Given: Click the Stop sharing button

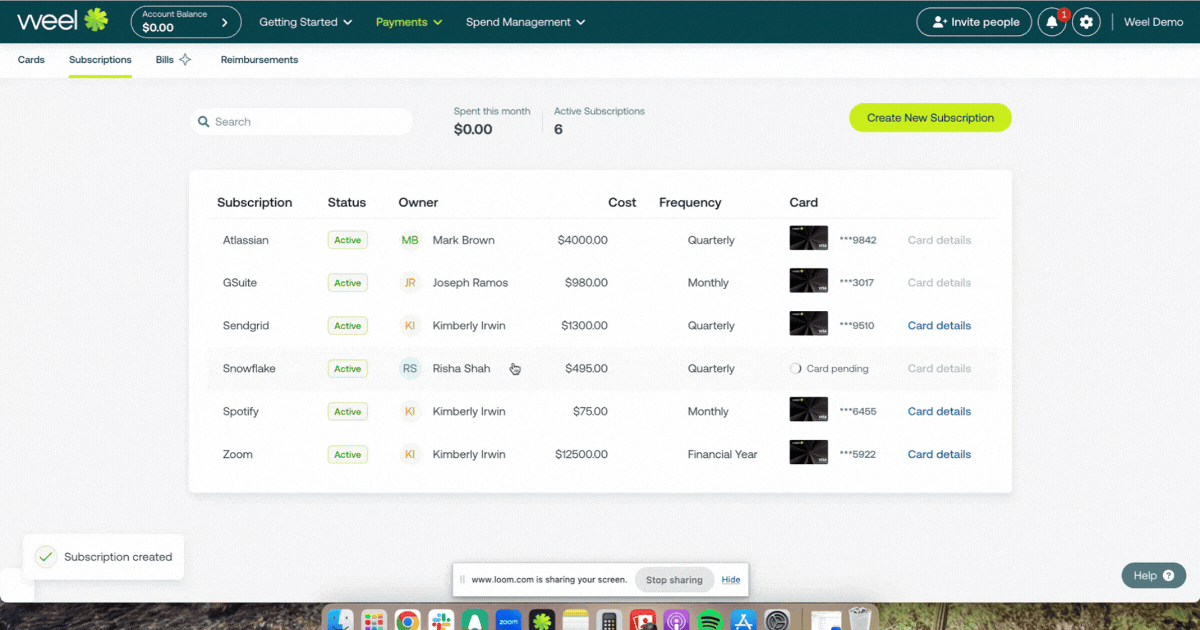Looking at the screenshot, I should 674,580.
